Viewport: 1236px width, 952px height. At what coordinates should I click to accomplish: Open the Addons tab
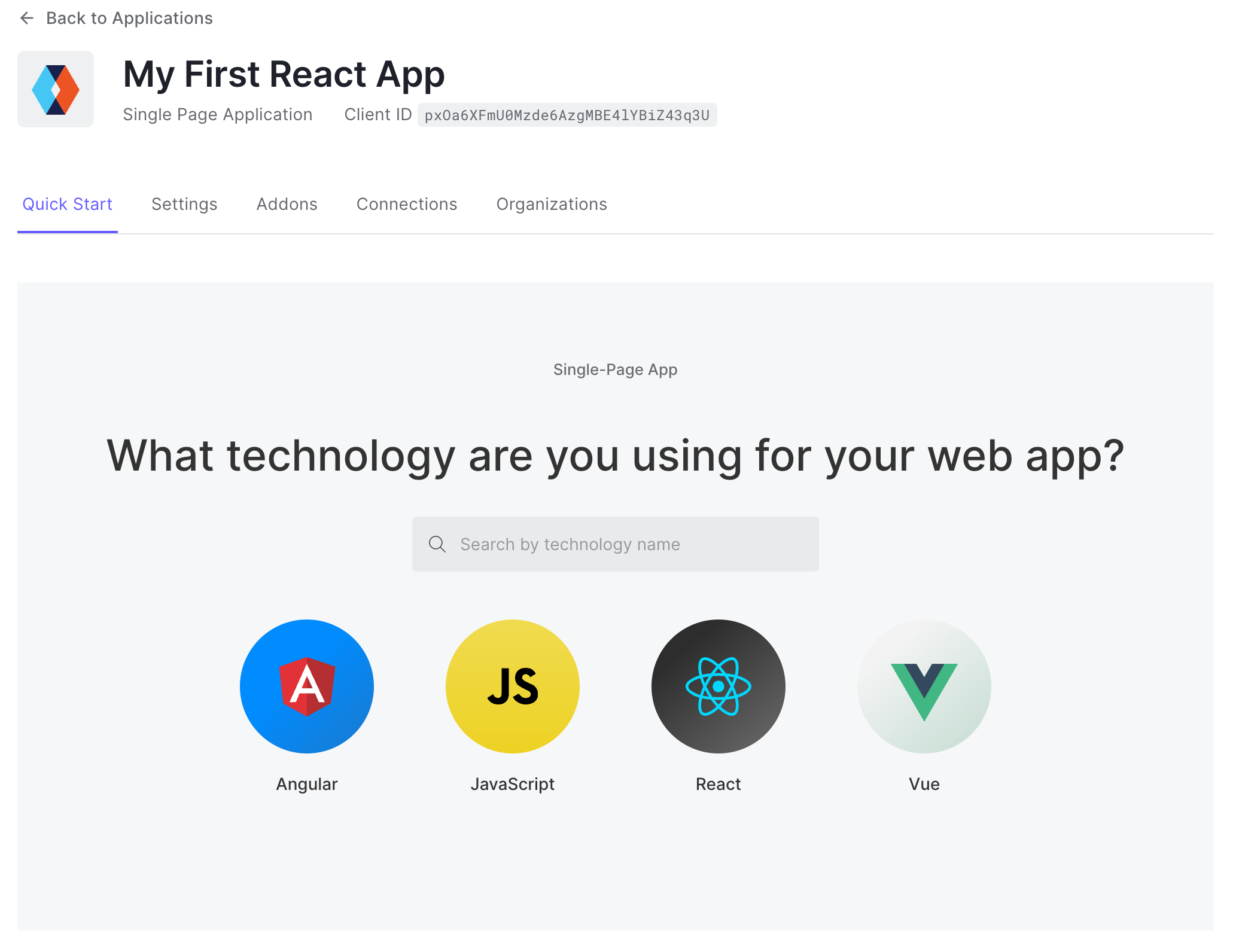pyautogui.click(x=287, y=204)
